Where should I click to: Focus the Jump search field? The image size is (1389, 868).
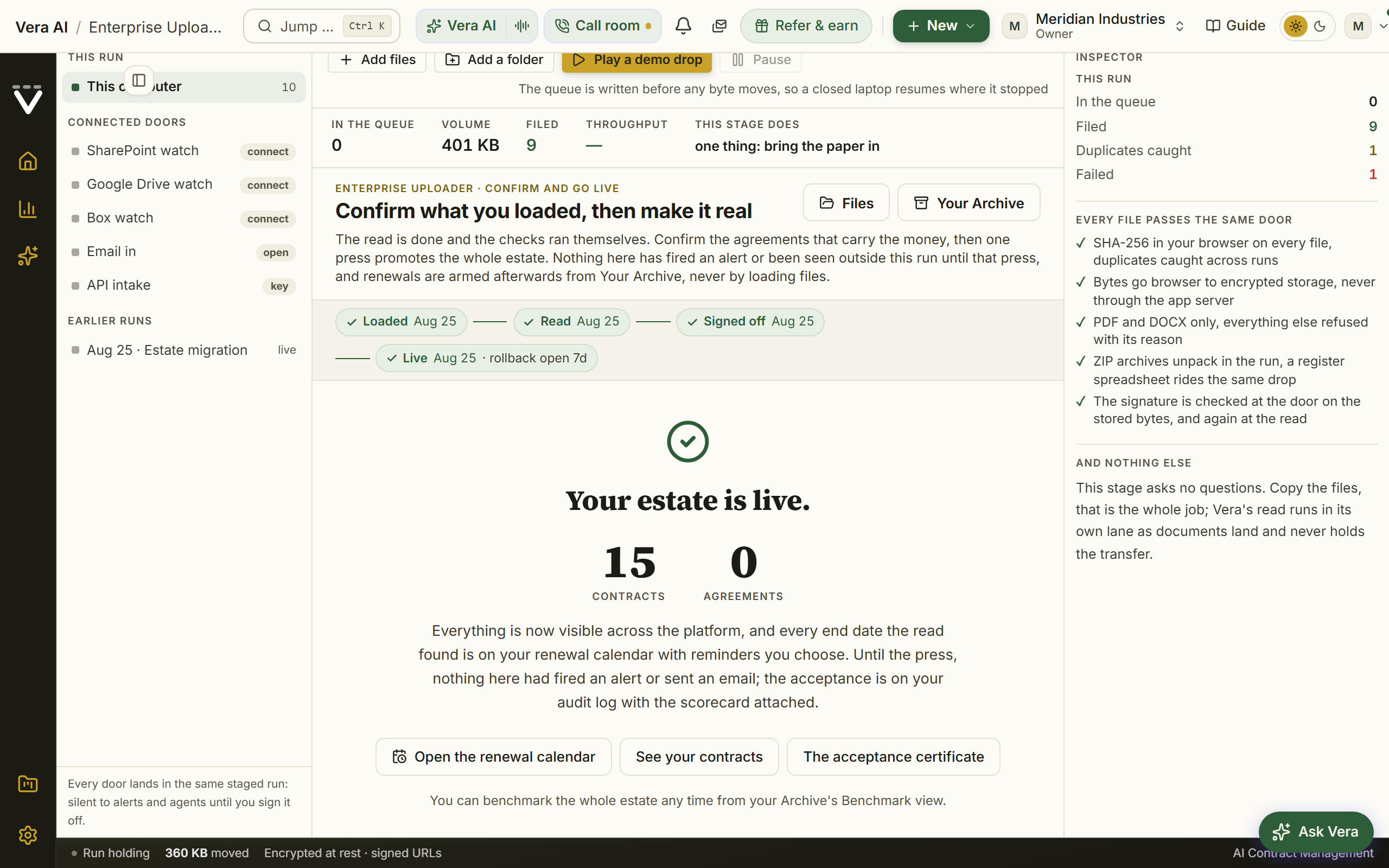321,26
